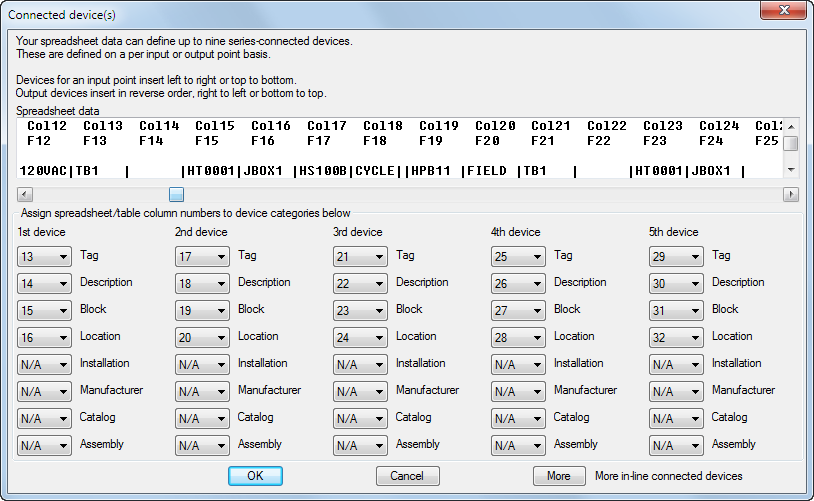Open the 2nd device Block dropdown

point(202,310)
